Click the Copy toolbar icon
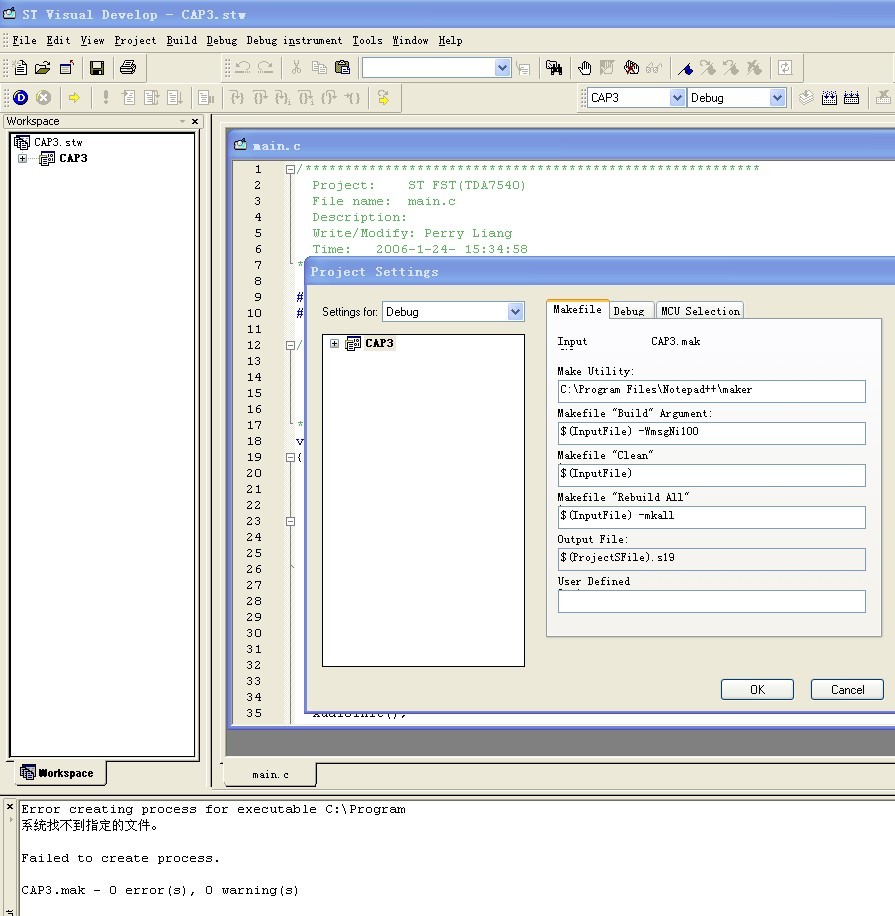 pos(319,68)
